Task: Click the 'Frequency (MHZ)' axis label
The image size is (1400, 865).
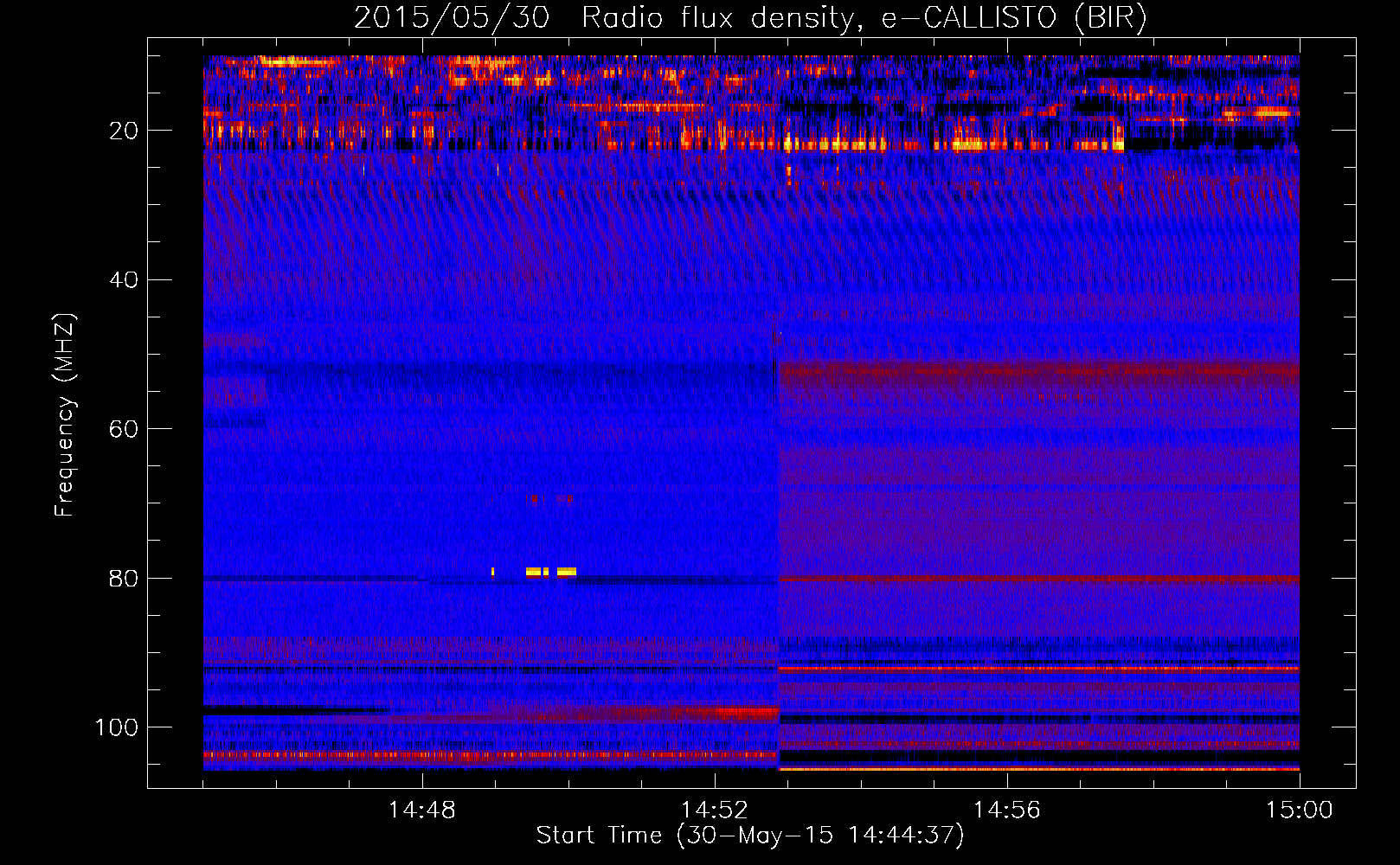Action: tap(65, 414)
